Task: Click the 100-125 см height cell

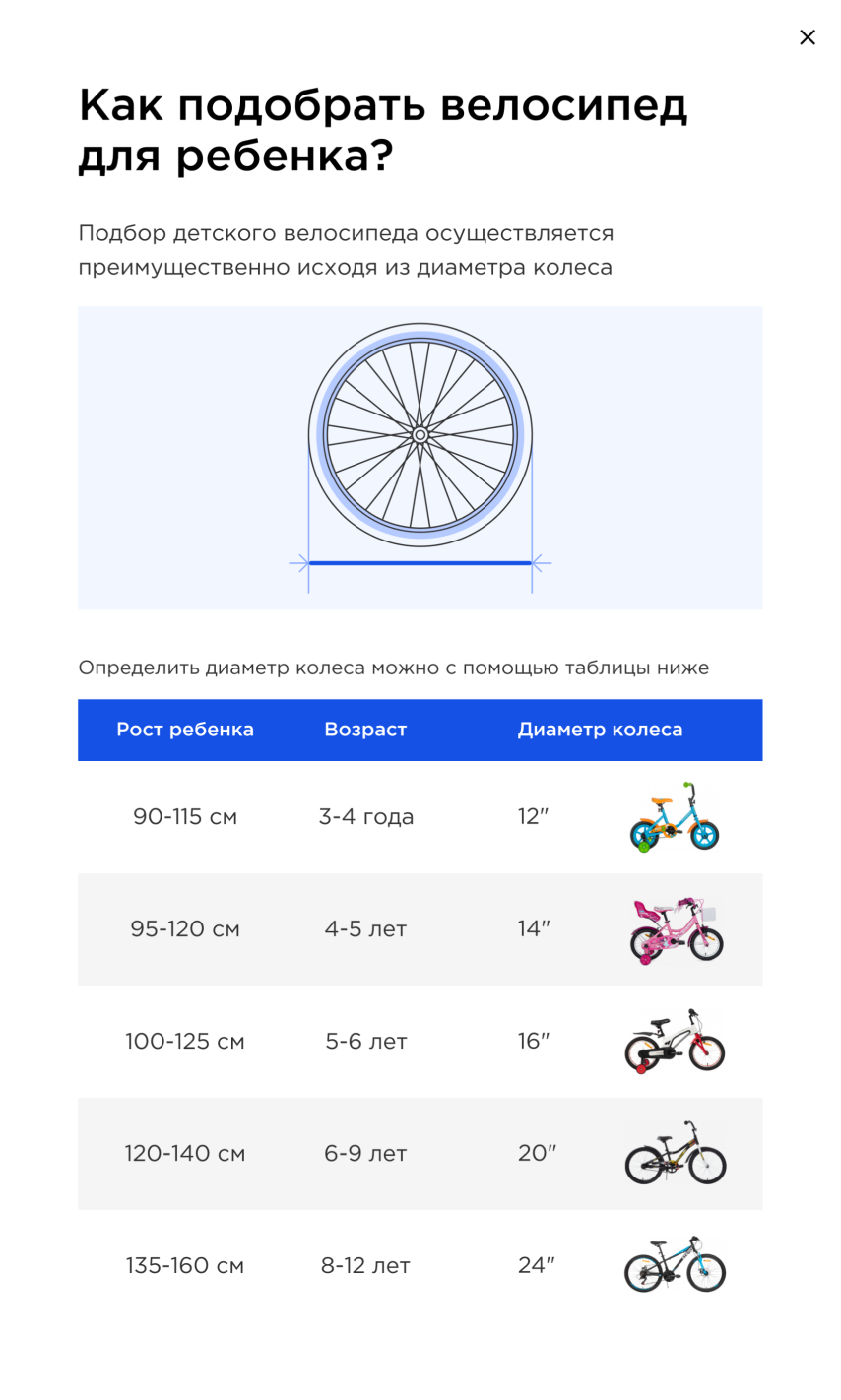Action: coord(185,1041)
